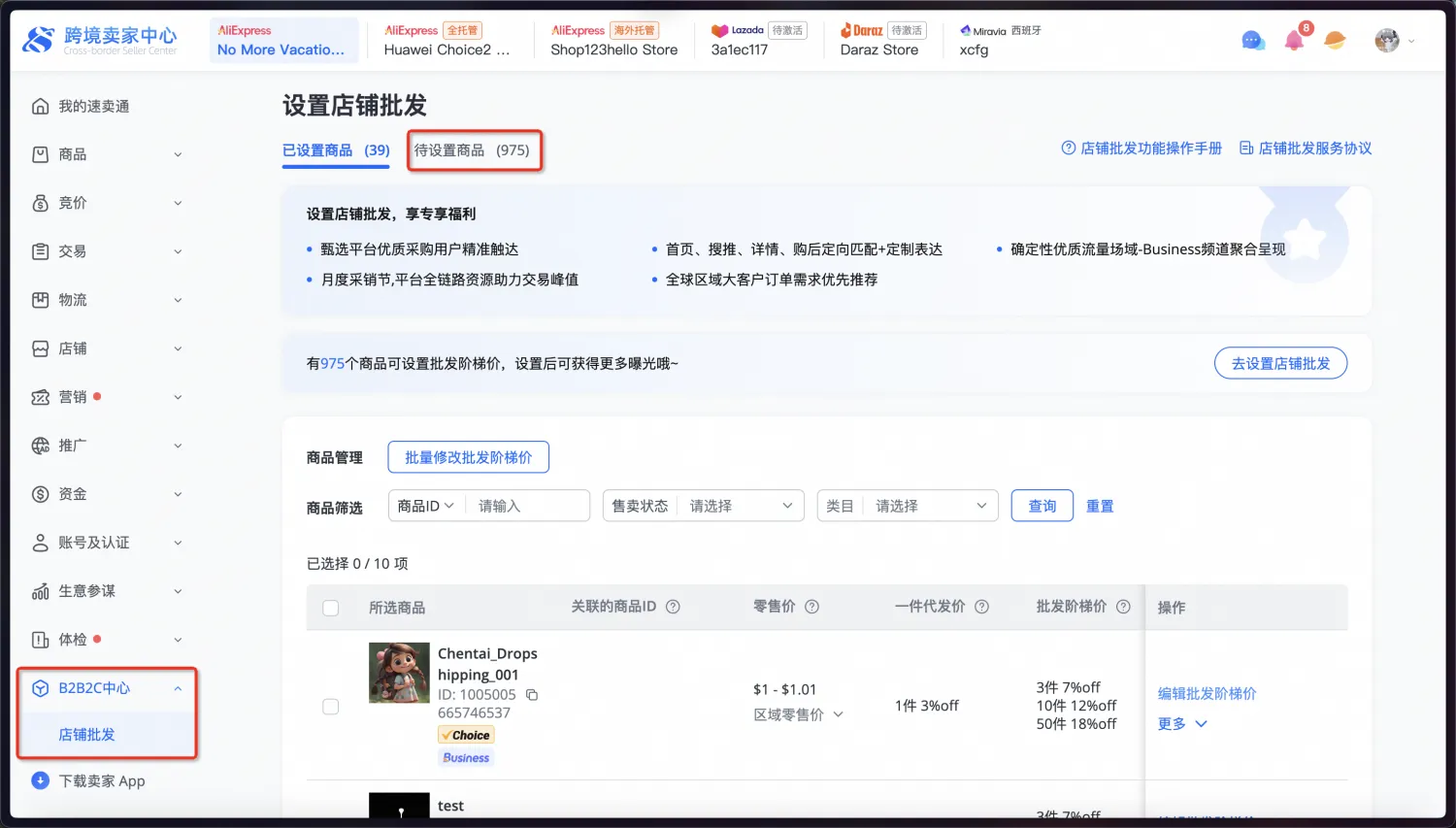This screenshot has width=1456, height=828.
Task: Click info icon next to 一件代发价
Action: coord(981,607)
